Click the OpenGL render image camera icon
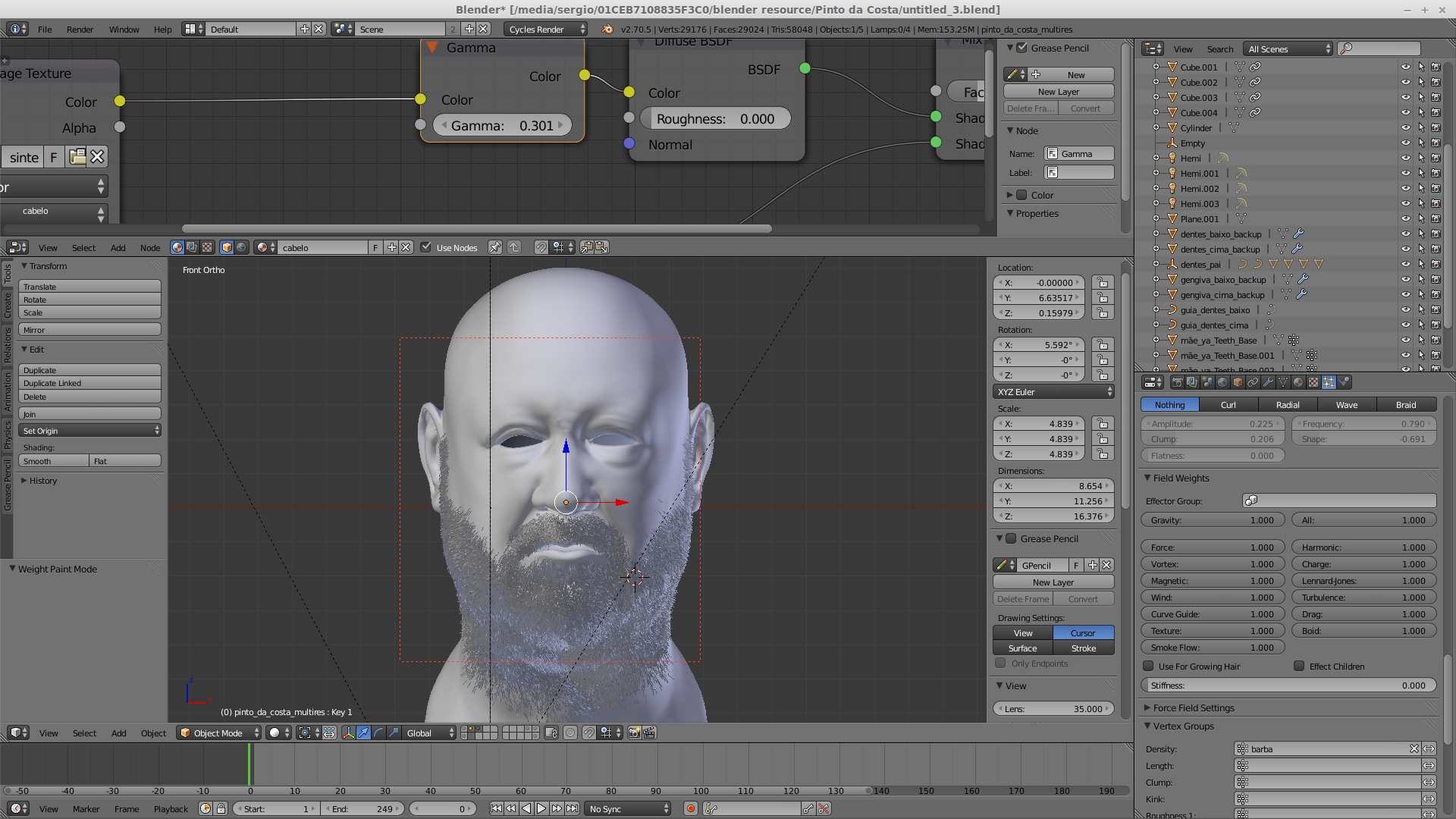The height and width of the screenshot is (819, 1456). (x=635, y=733)
